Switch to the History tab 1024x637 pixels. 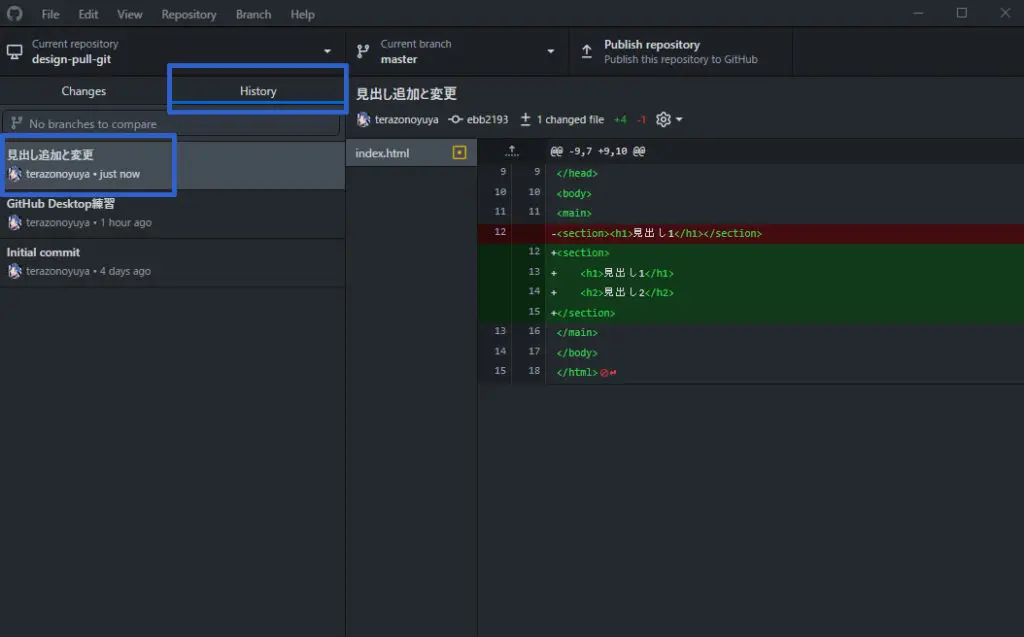(258, 91)
